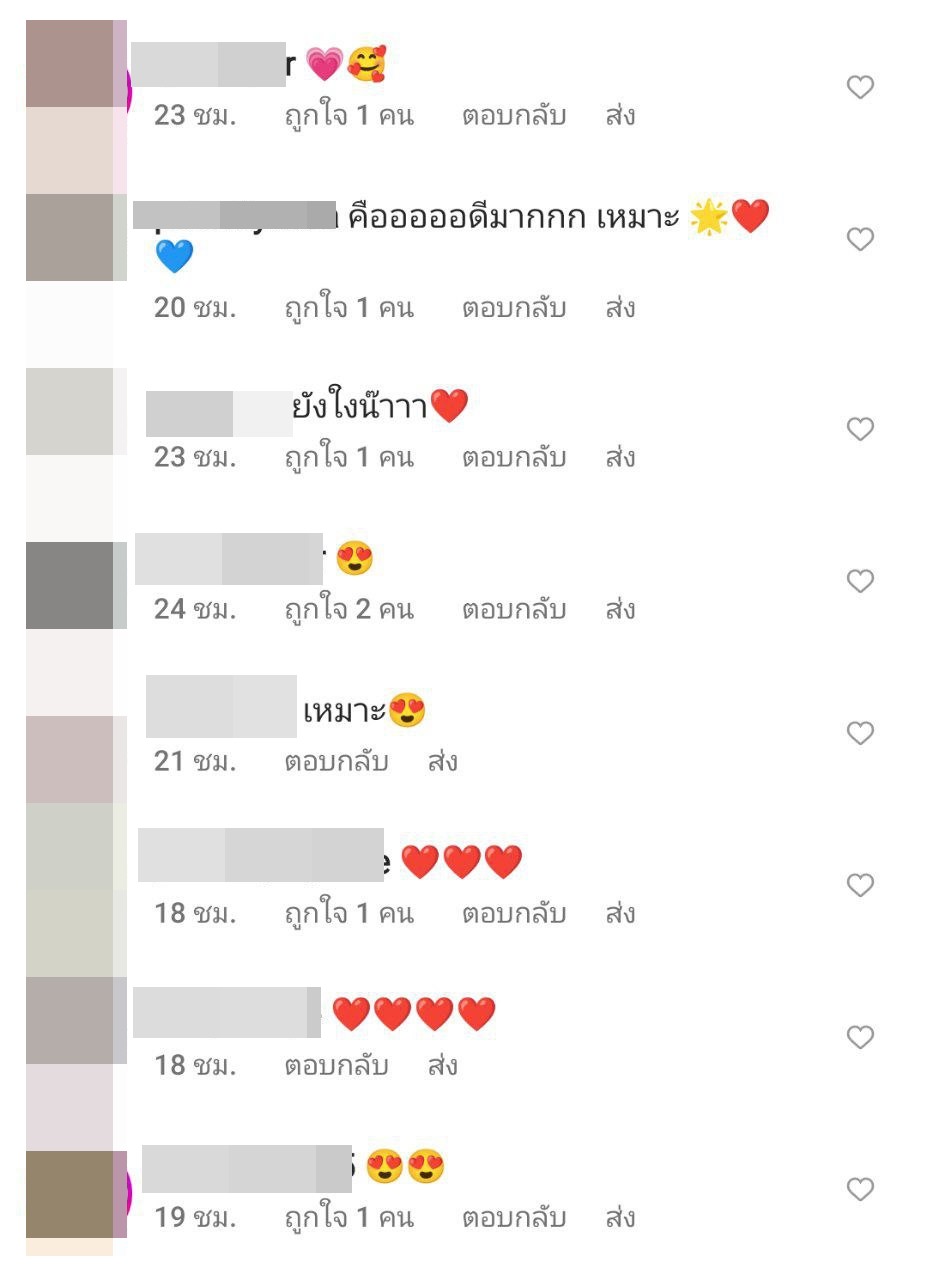
Task: Send the four red hearts comment
Action: click(x=443, y=1066)
